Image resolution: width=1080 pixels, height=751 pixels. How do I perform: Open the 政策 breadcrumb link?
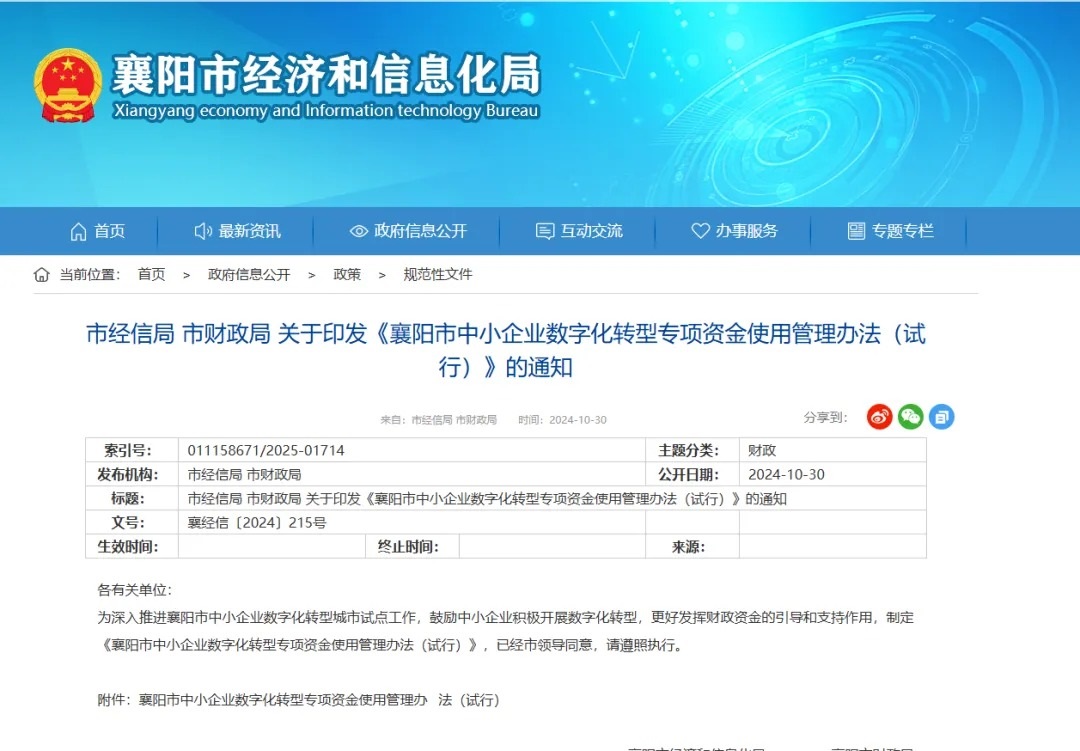(347, 274)
